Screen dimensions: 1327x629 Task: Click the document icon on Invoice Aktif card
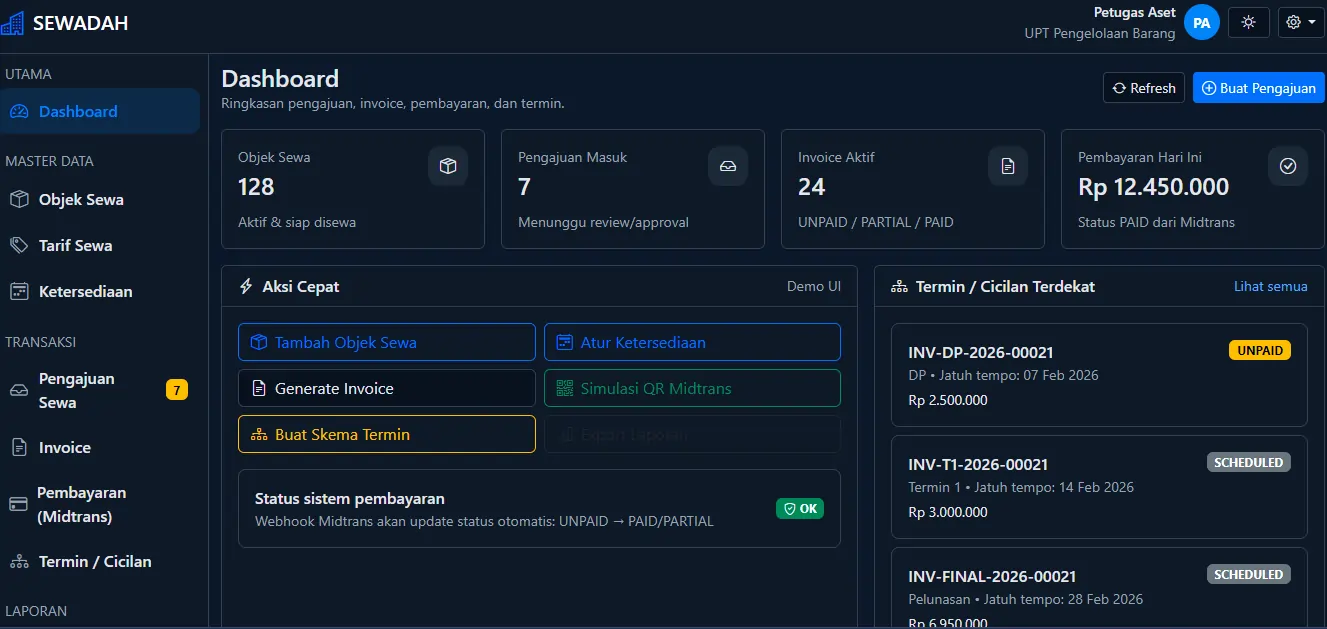click(x=1008, y=166)
